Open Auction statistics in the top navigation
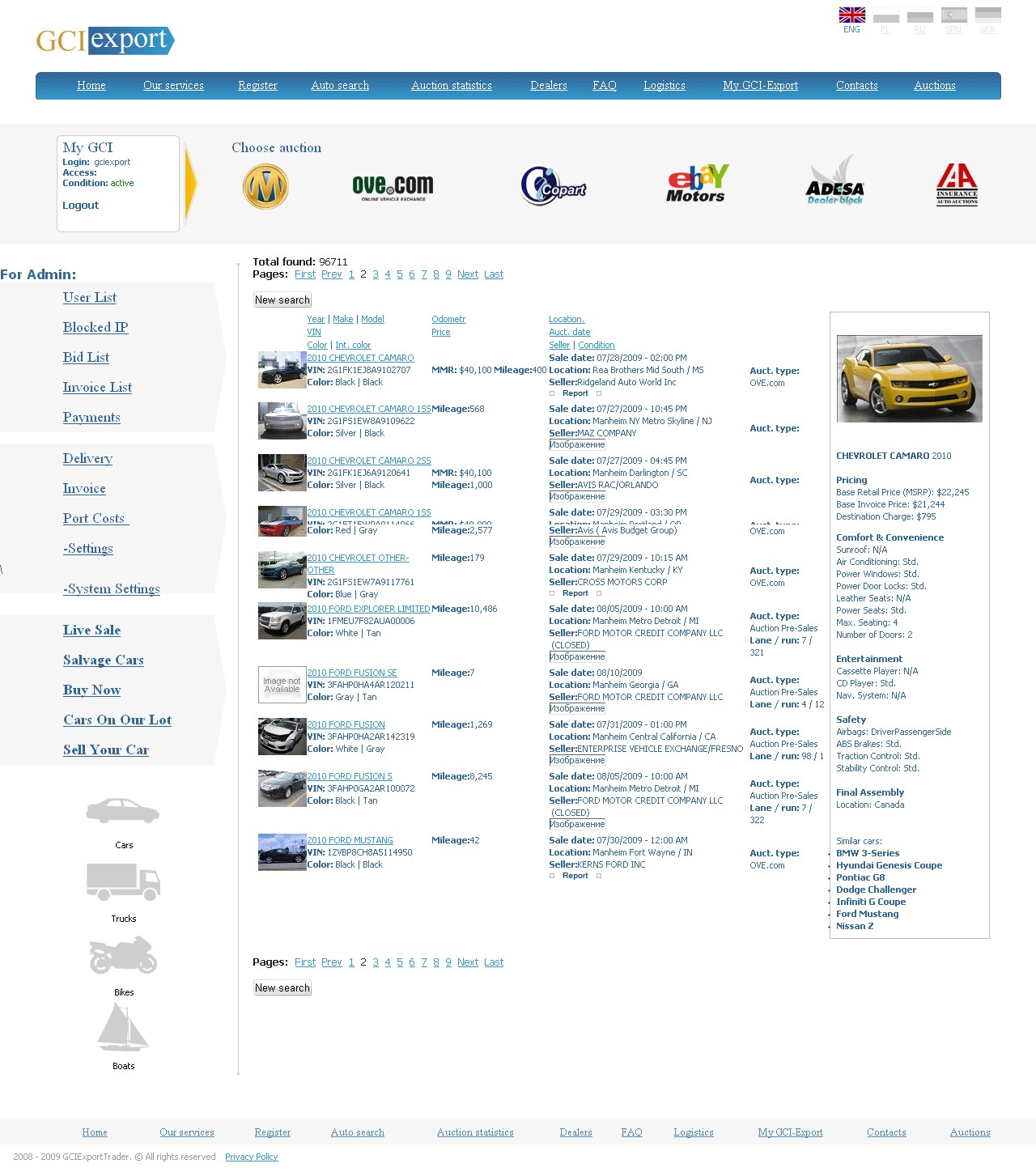Image resolution: width=1036 pixels, height=1172 pixels. (452, 85)
